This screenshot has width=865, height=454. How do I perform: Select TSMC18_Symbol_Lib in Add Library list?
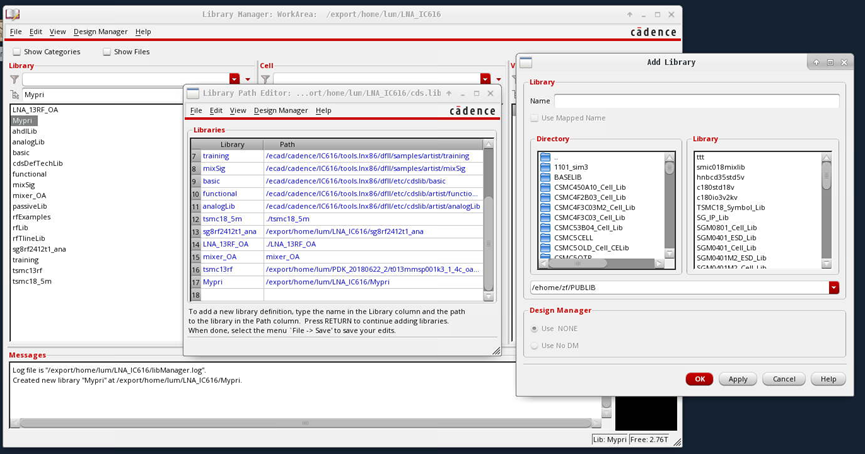730,207
